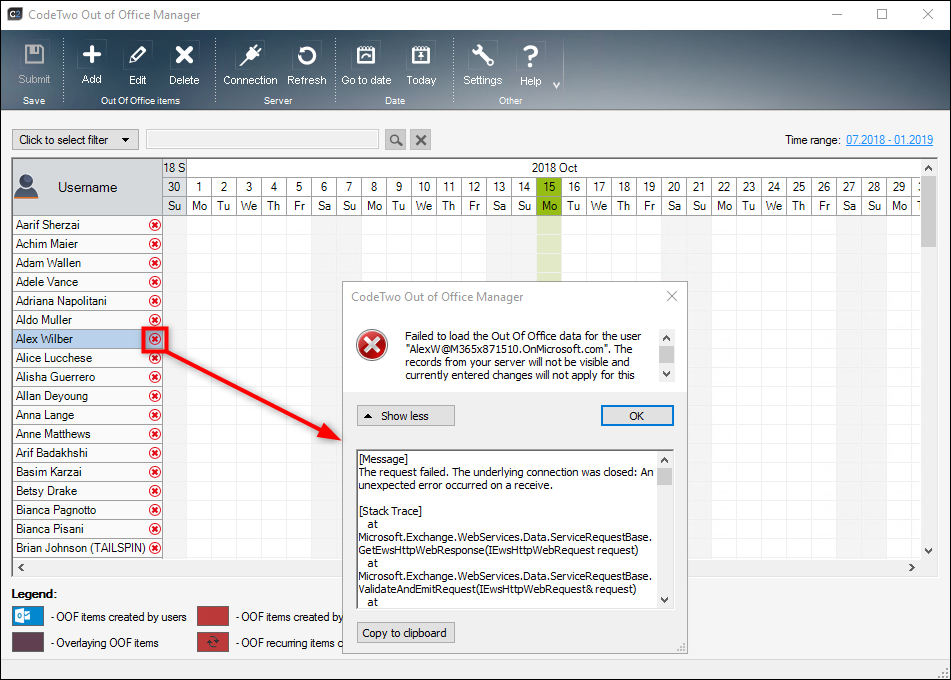The image size is (951, 680).
Task: Click the error icon next to Allan Deyoung
Action: pos(155,396)
